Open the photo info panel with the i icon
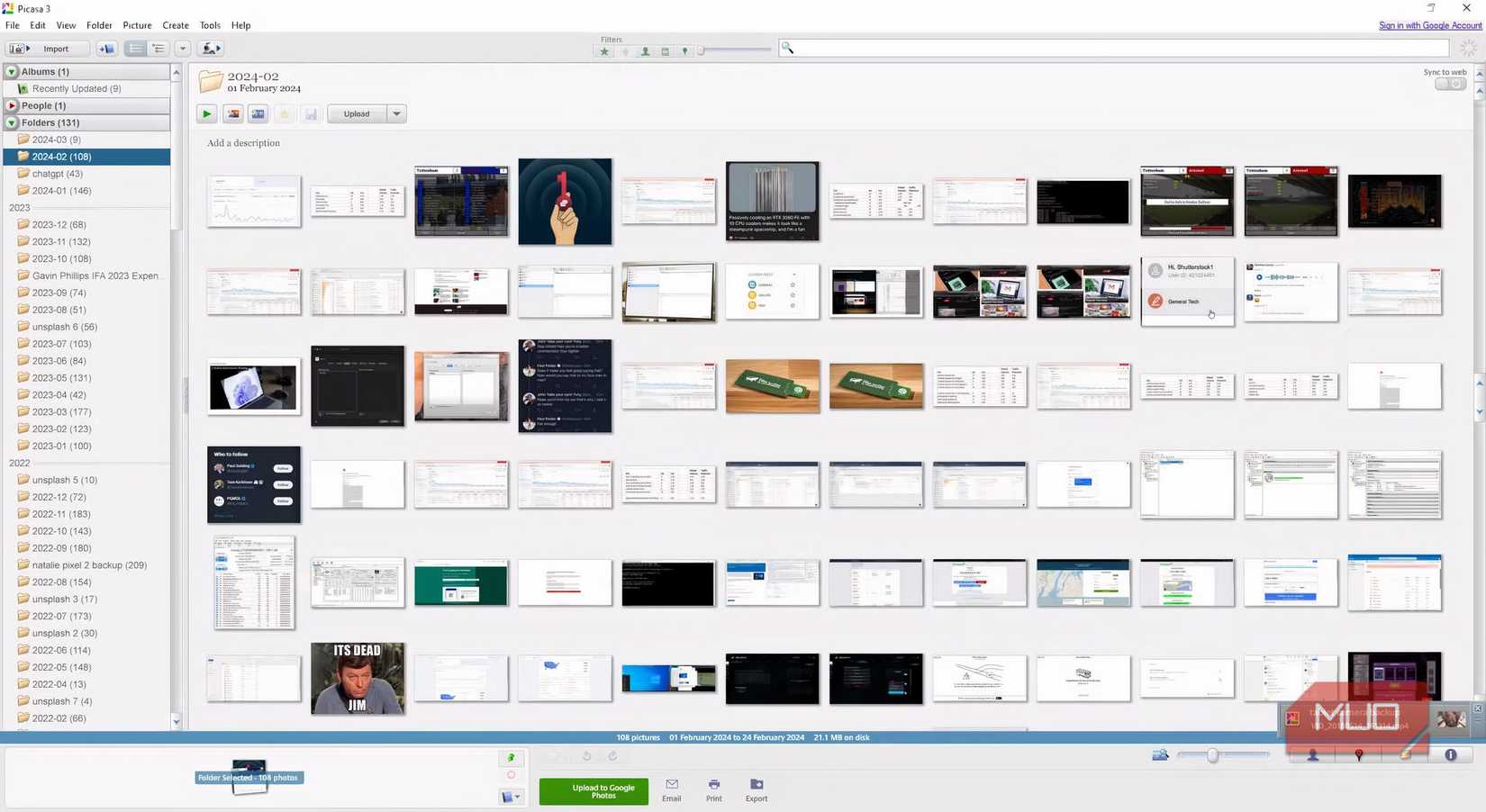 tap(1451, 755)
